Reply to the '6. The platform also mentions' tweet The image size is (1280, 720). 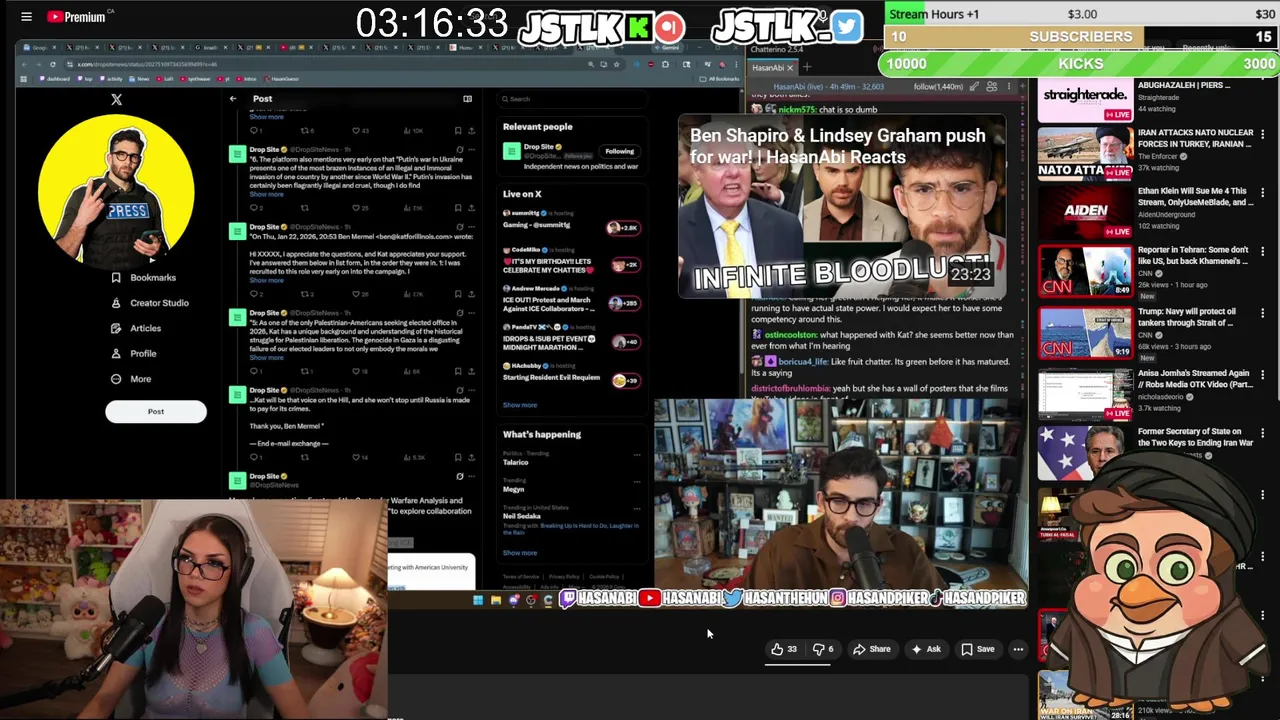(255, 207)
